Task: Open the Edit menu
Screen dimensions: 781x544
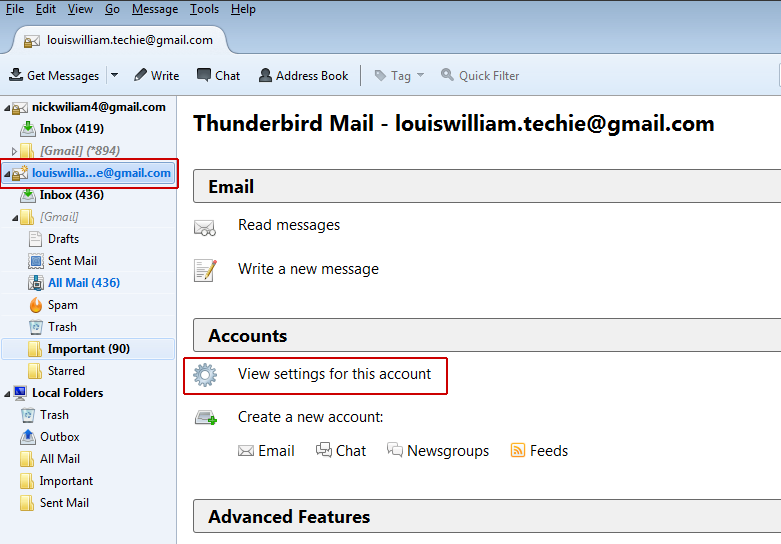Action: coord(46,9)
